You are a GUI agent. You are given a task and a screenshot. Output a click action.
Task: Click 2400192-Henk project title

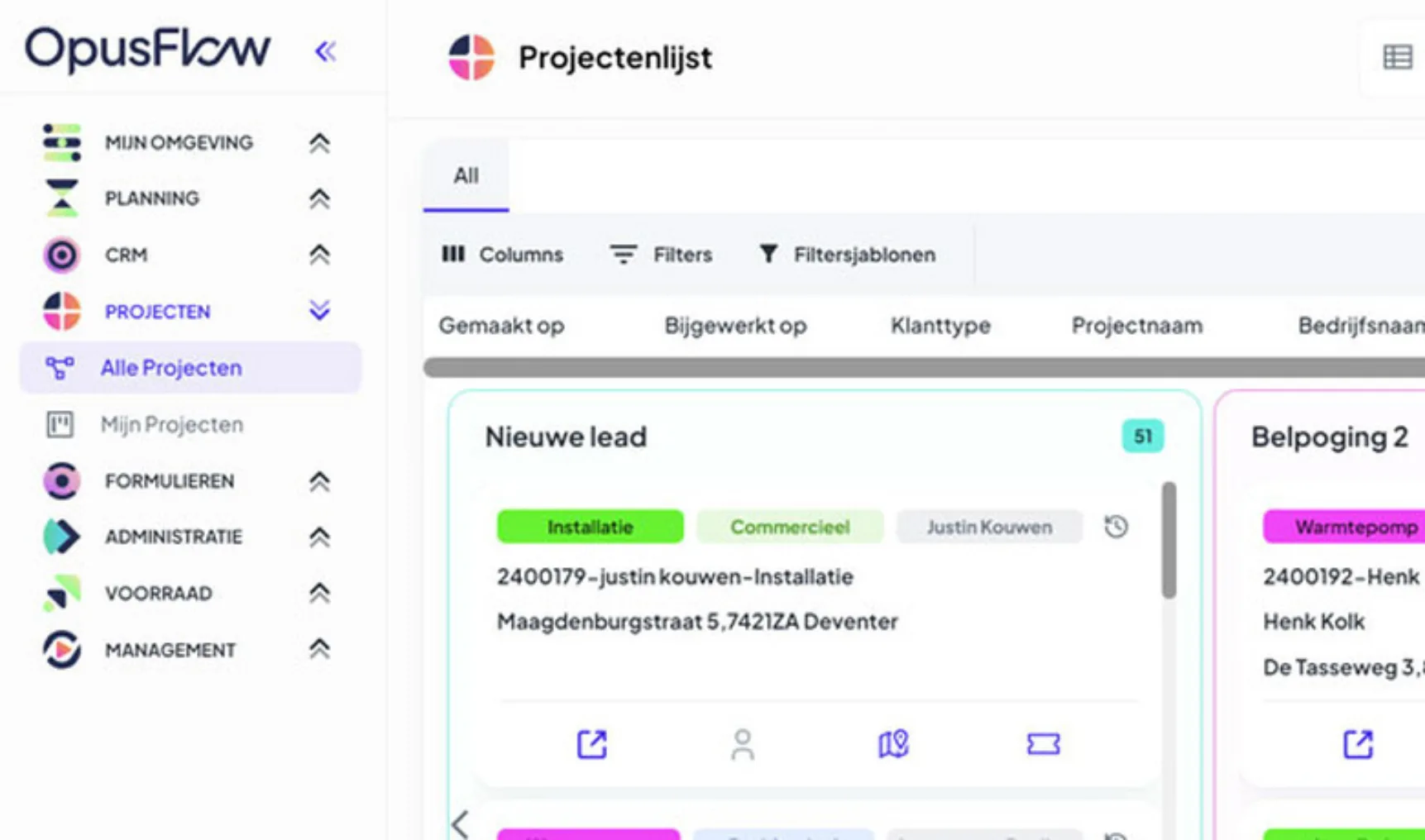1341,576
